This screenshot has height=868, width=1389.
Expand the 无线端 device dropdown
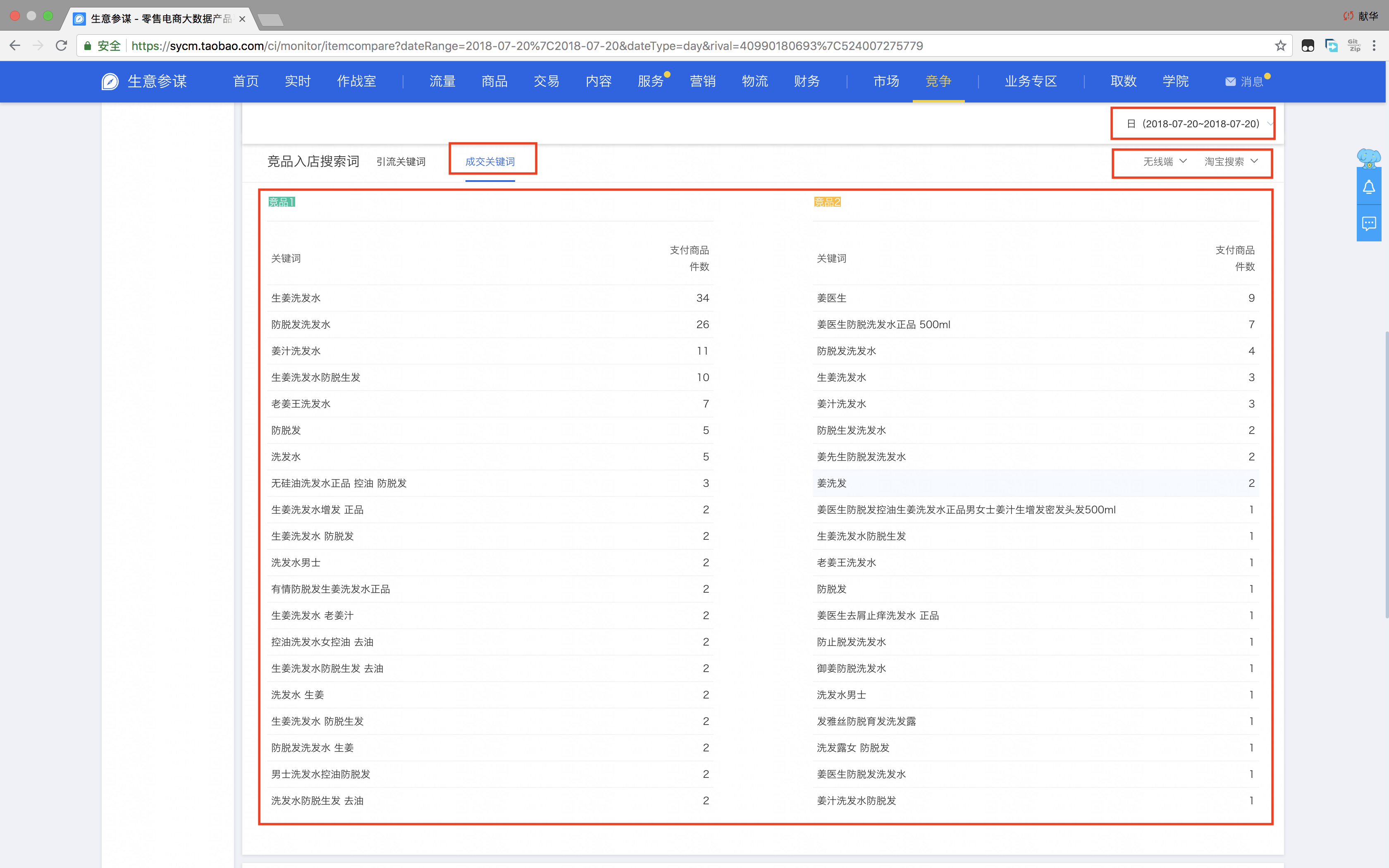(1164, 161)
